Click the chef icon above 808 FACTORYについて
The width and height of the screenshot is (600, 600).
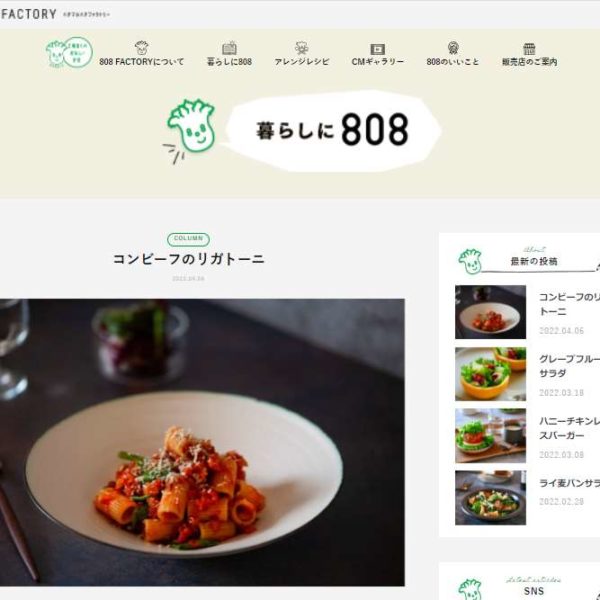[141, 48]
